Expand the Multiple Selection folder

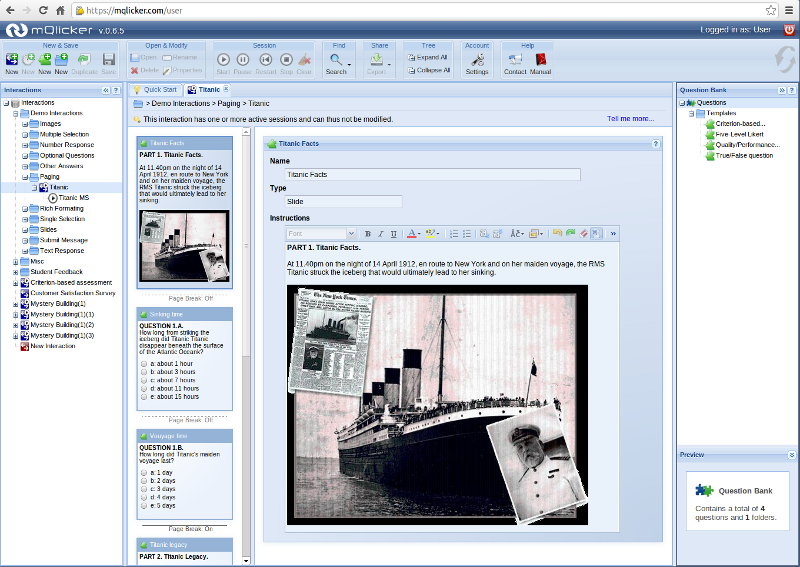(x=25, y=135)
